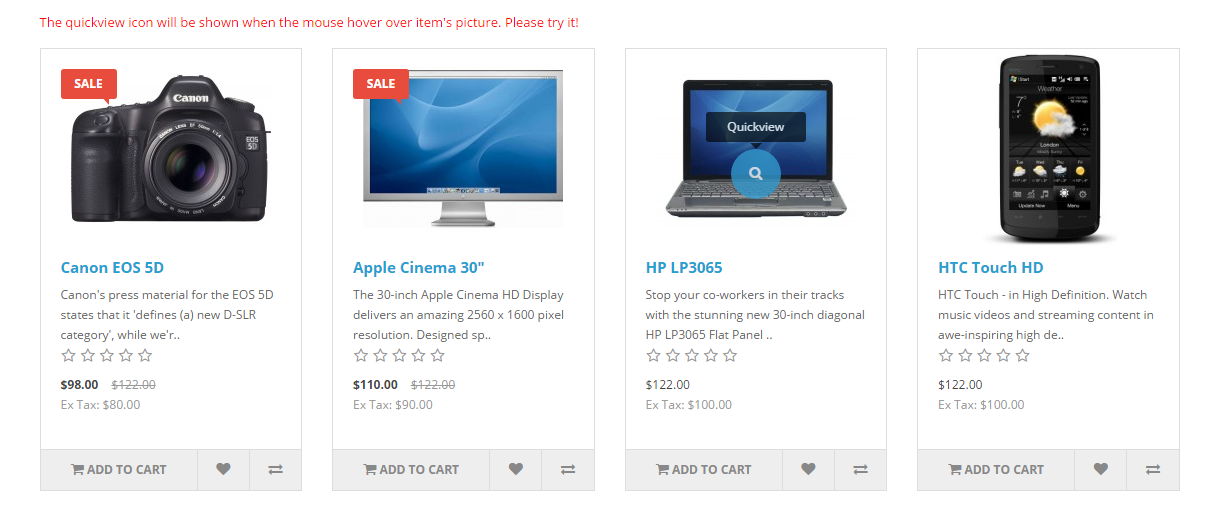This screenshot has height=507, width=1218.
Task: Add HTC Touch HD to wishlist heart
Action: [x=1100, y=469]
